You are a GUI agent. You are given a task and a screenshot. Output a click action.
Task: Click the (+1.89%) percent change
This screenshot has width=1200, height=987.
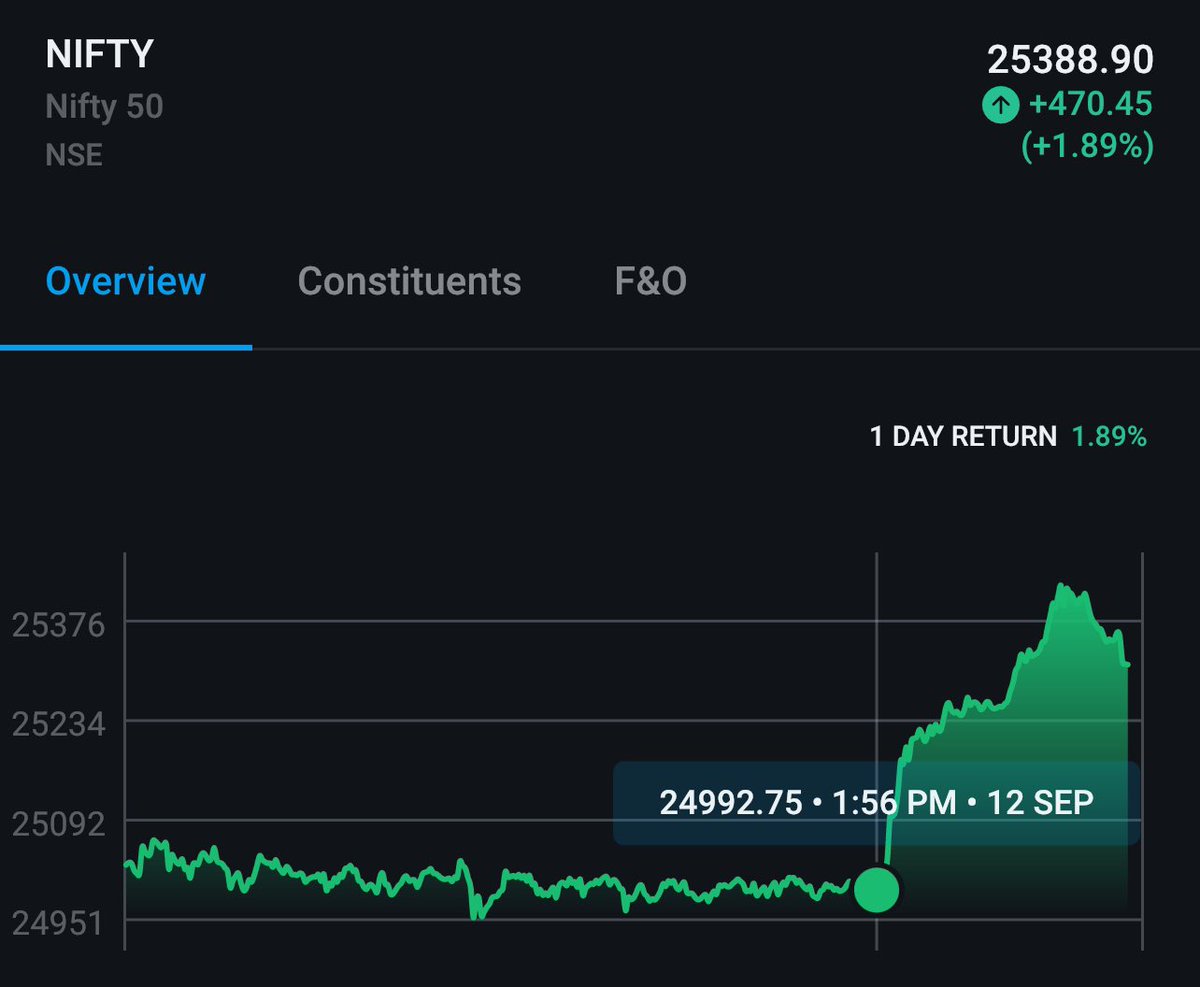[1087, 147]
